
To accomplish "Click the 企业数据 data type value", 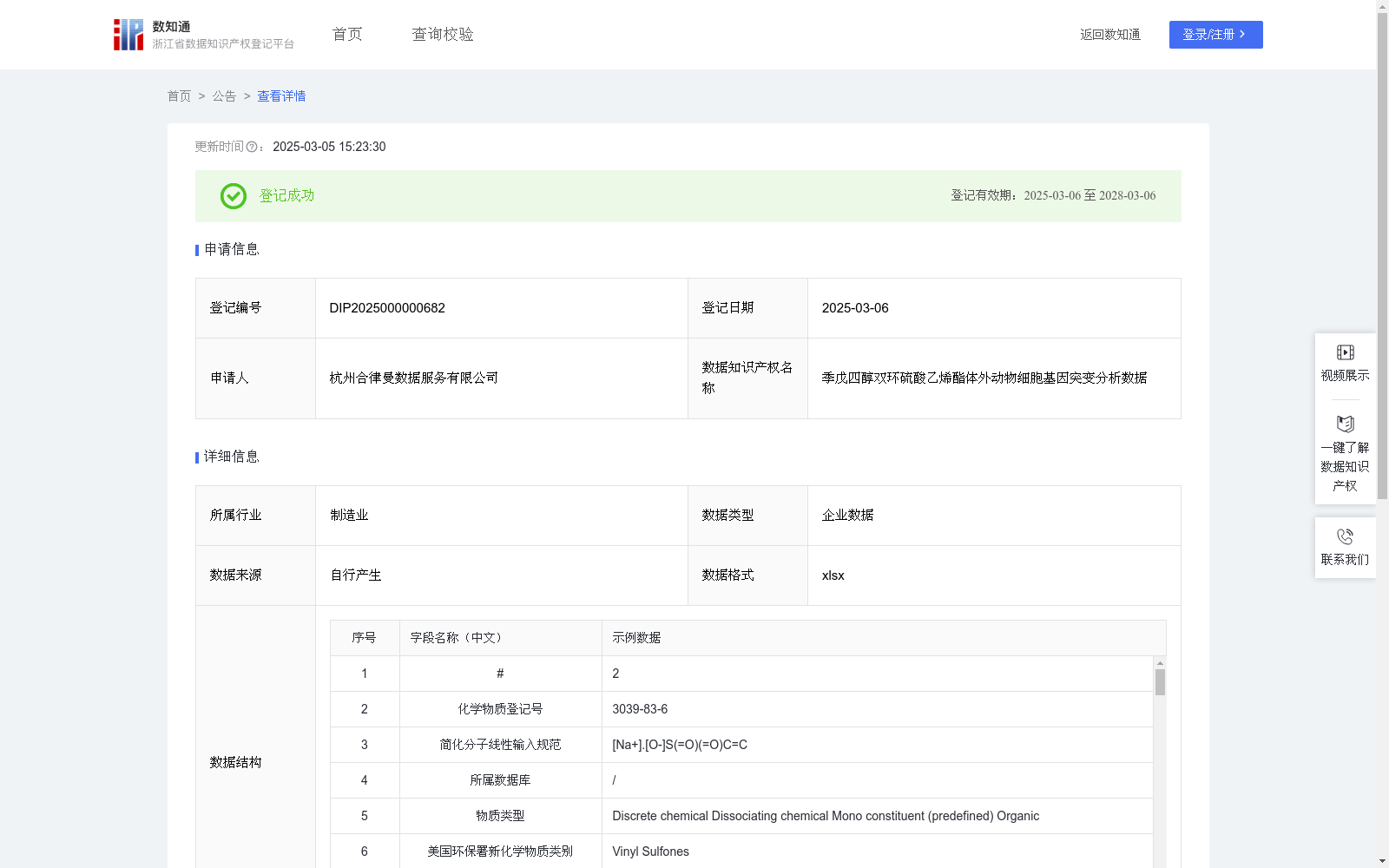I will pyautogui.click(x=848, y=516).
